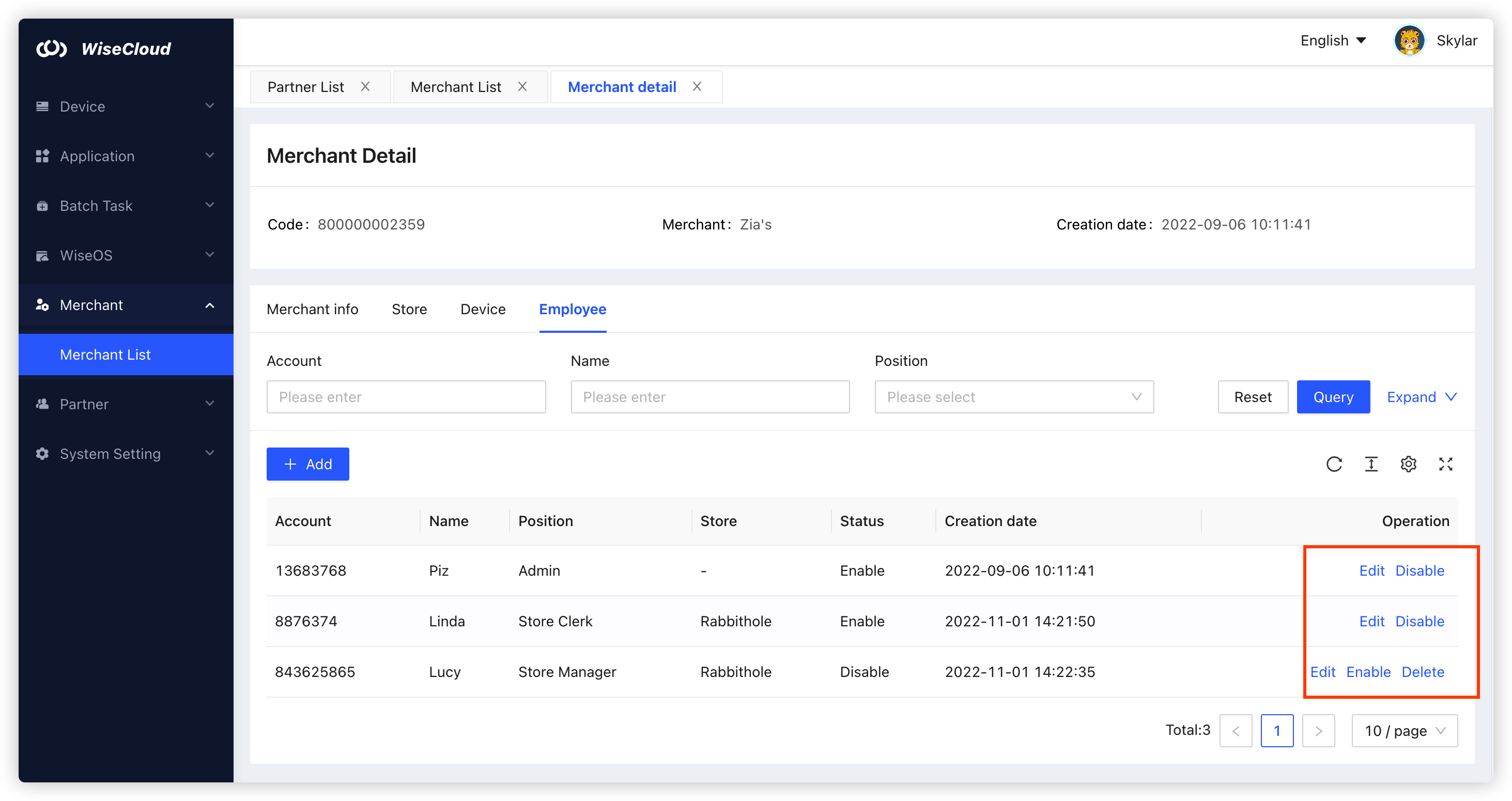Close the Merchant detail tab
The width and height of the screenshot is (1512, 801).
coord(697,87)
